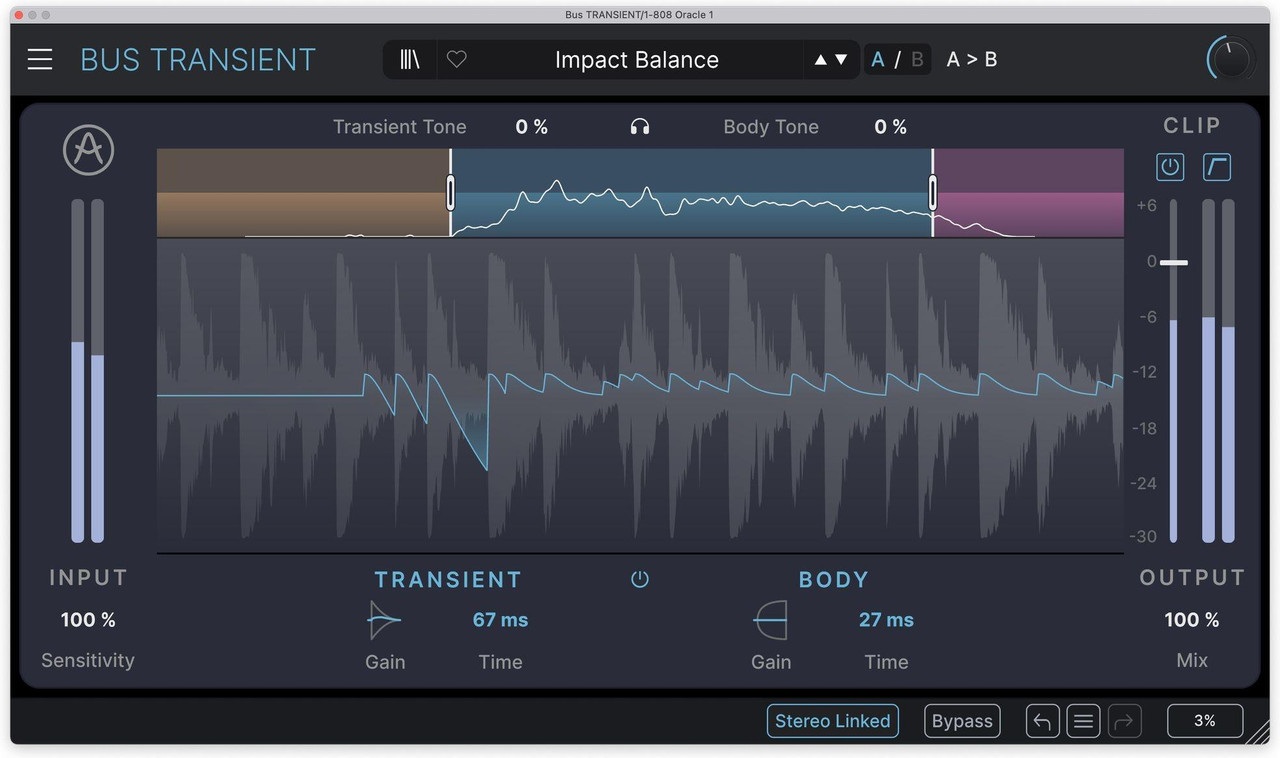Open the preset library browser icon
This screenshot has height=758, width=1280.
click(x=410, y=60)
